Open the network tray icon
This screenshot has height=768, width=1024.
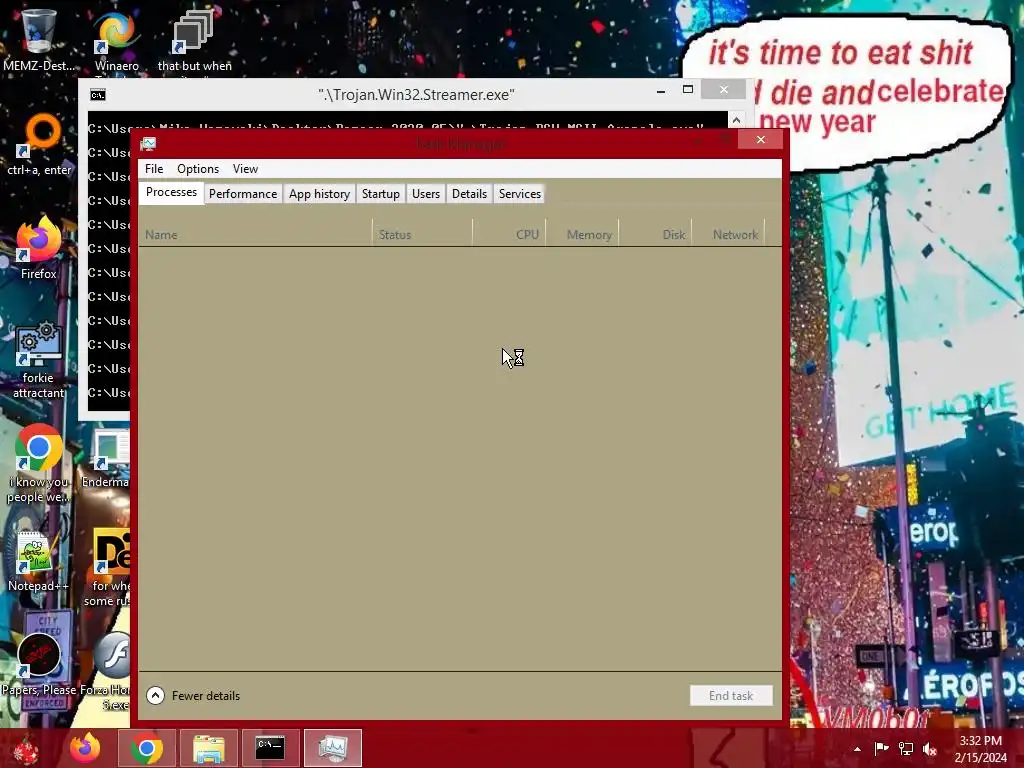[906, 748]
